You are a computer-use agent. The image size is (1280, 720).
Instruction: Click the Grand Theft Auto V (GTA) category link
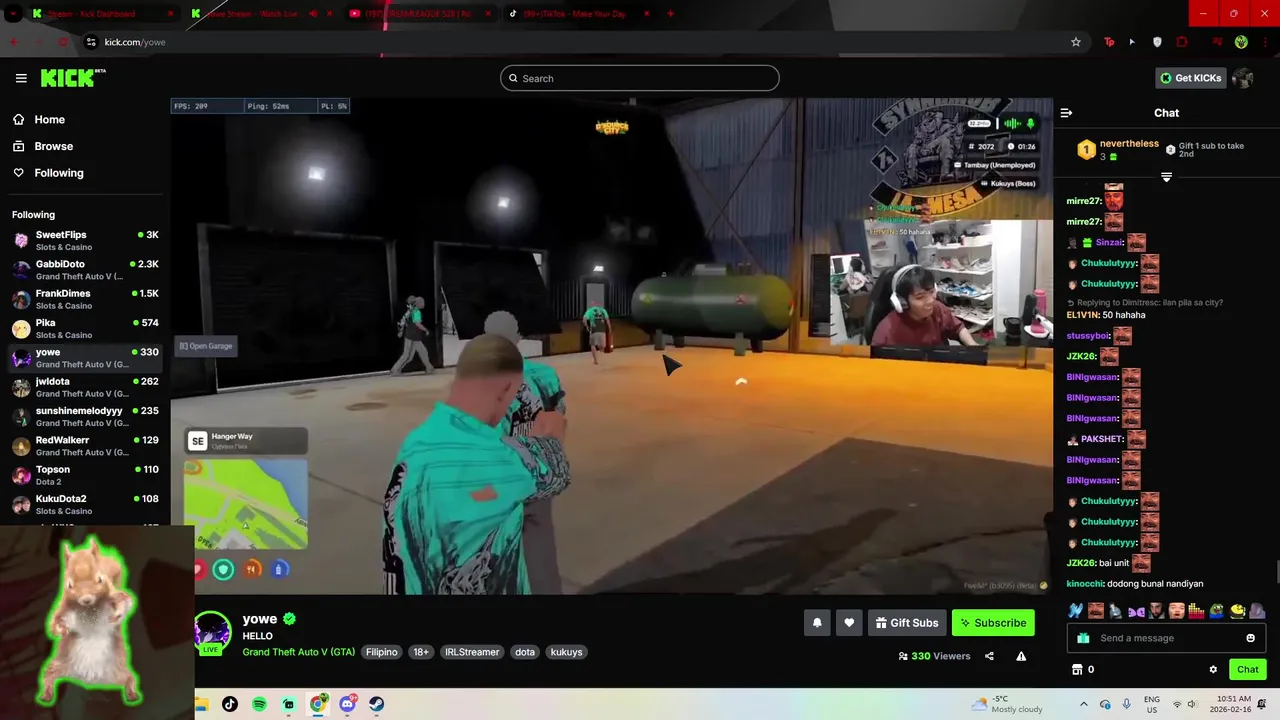point(298,652)
